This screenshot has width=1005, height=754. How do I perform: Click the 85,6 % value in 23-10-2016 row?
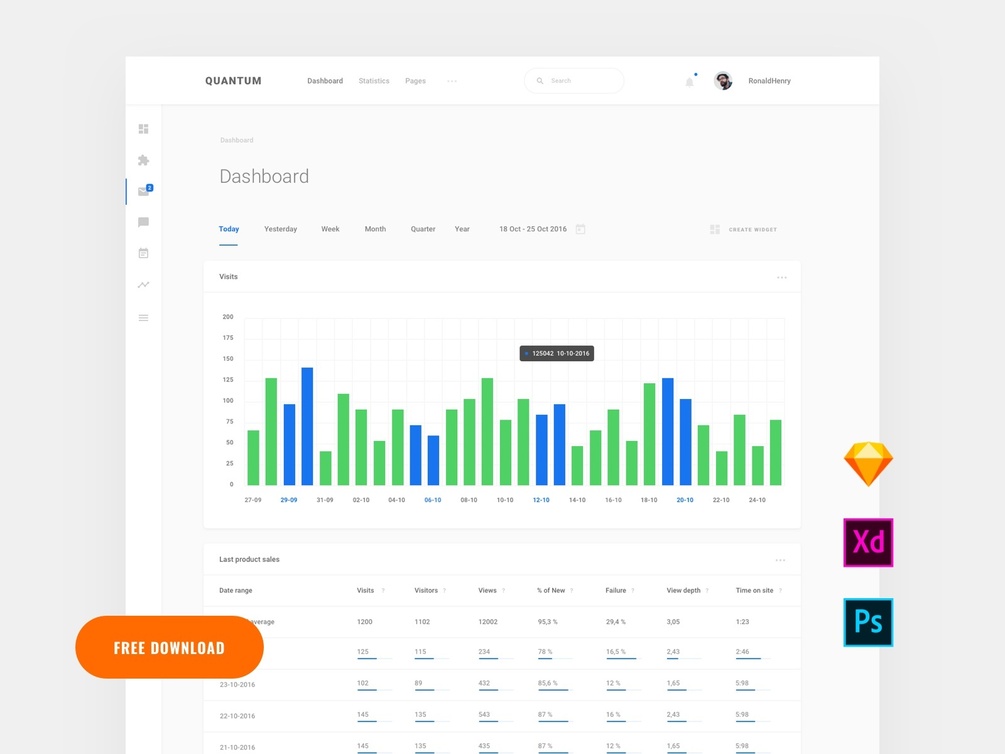pos(548,683)
